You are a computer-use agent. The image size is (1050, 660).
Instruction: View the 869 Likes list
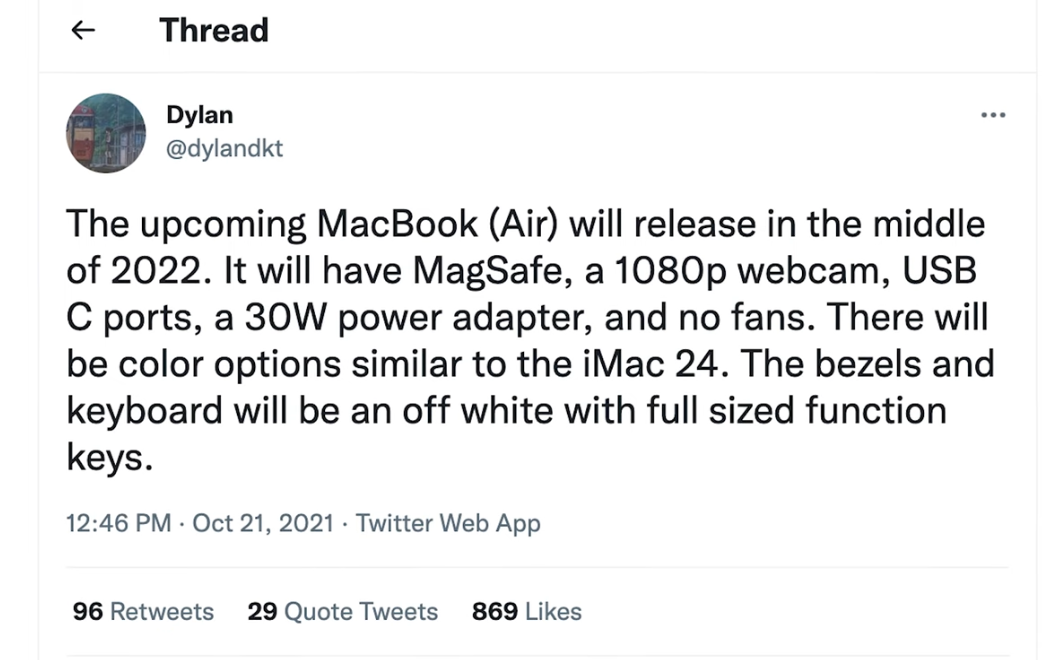526,611
